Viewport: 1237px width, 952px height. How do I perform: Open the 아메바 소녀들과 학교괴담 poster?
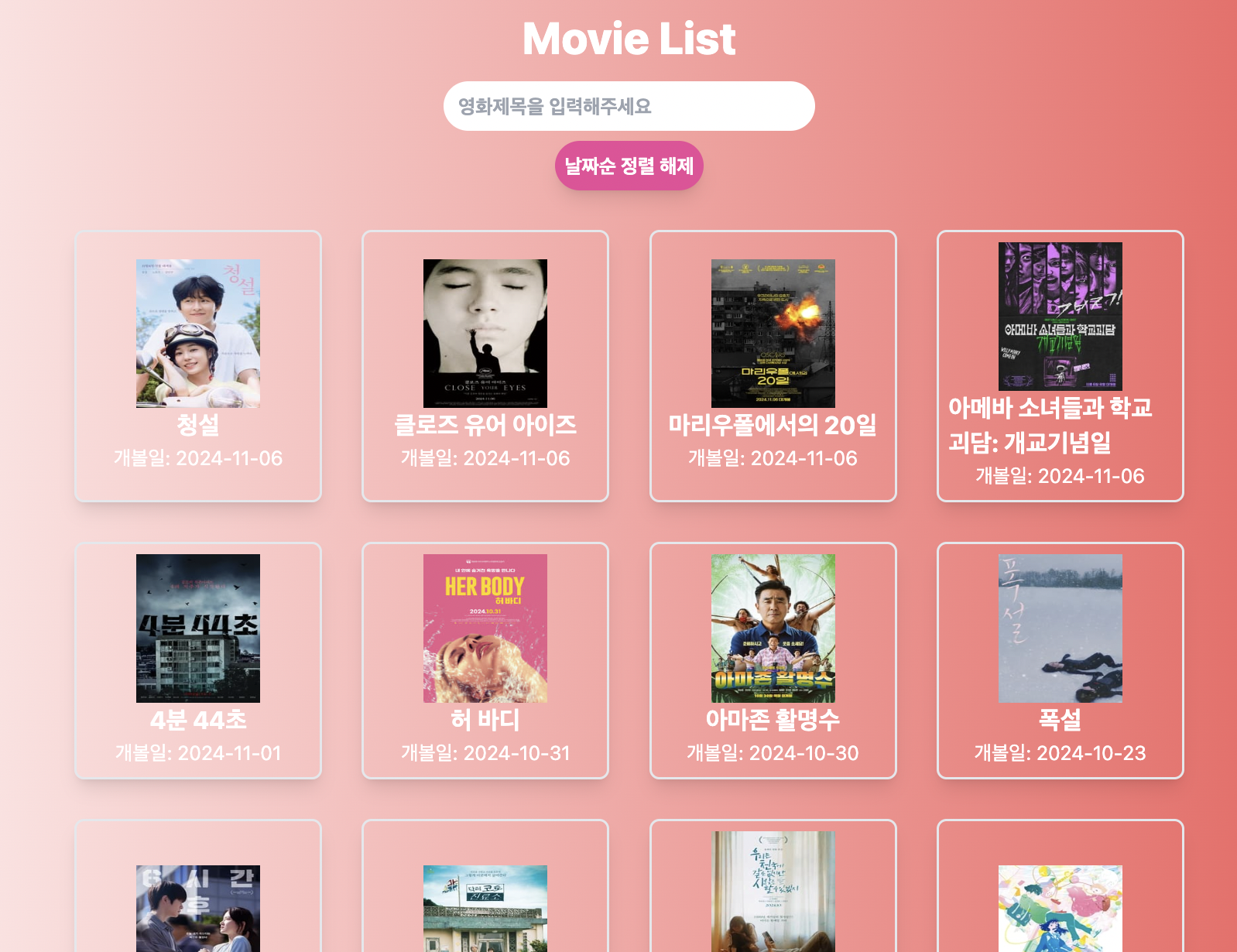tap(1061, 316)
